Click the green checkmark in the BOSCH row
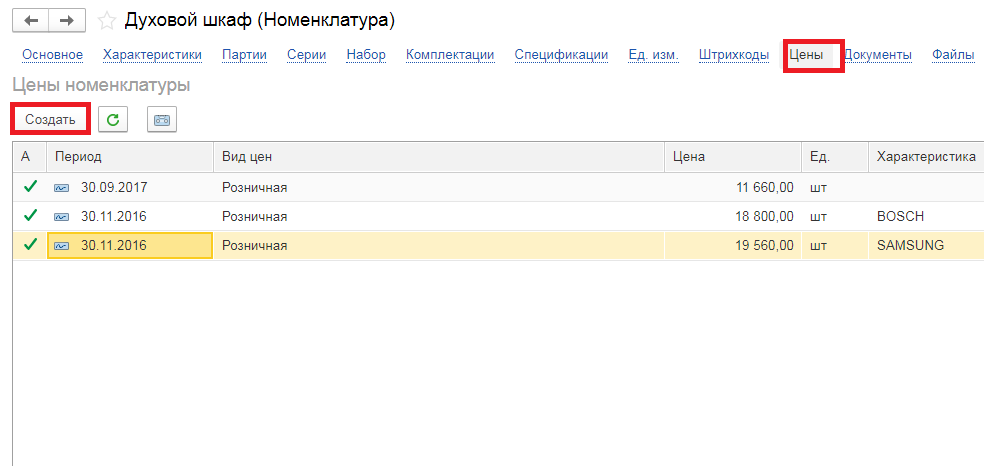The width and height of the screenshot is (984, 466). [29, 216]
